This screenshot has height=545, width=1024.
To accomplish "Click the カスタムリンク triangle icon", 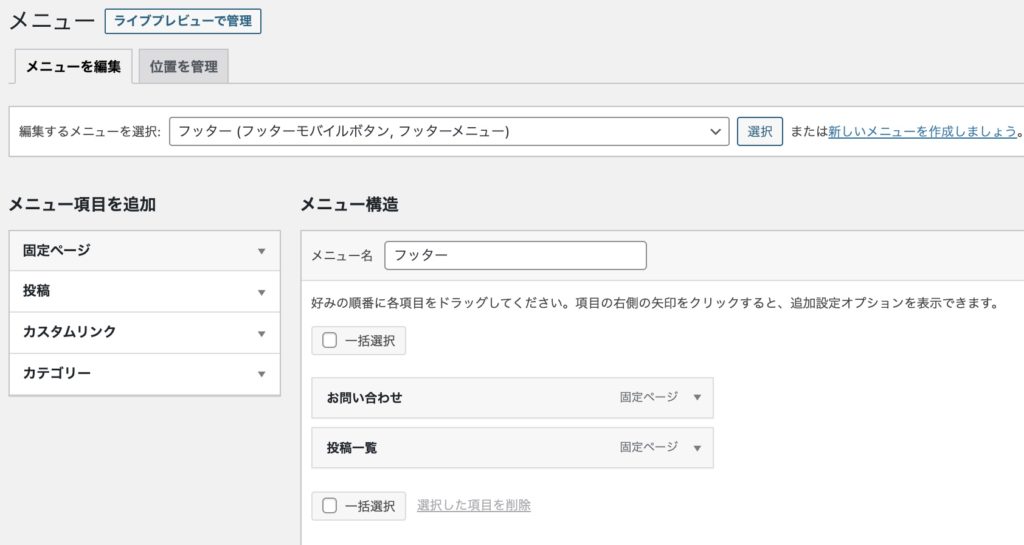I will (x=261, y=333).
